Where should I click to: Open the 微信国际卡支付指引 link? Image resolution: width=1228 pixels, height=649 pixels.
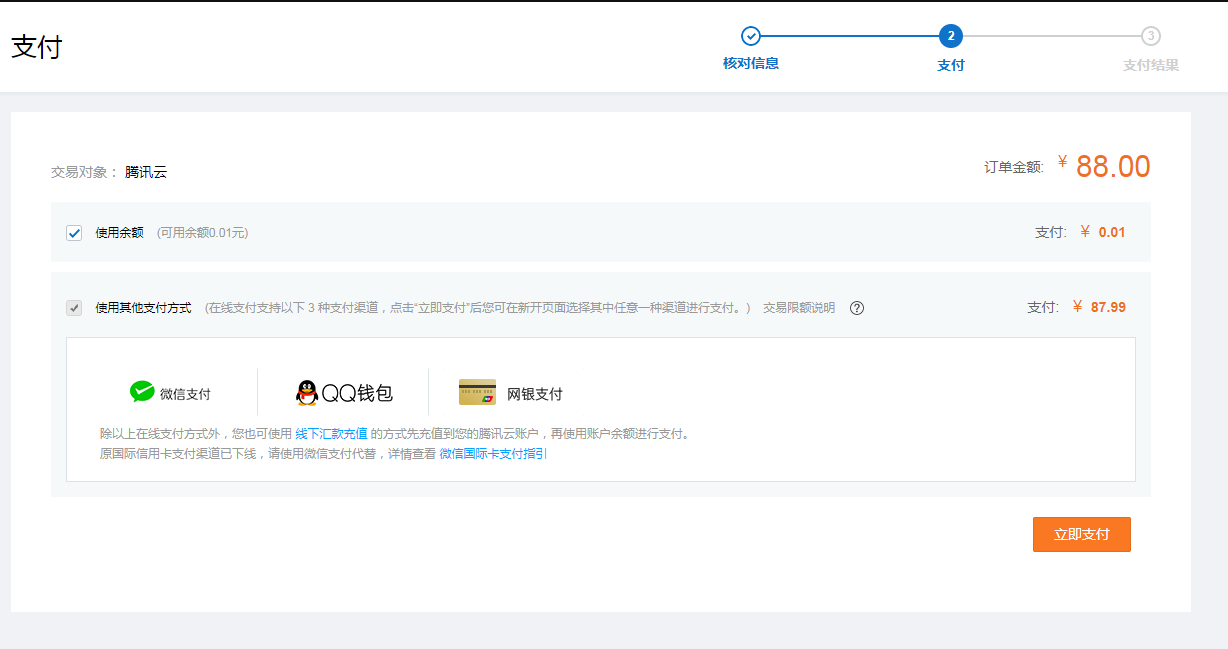coord(493,454)
